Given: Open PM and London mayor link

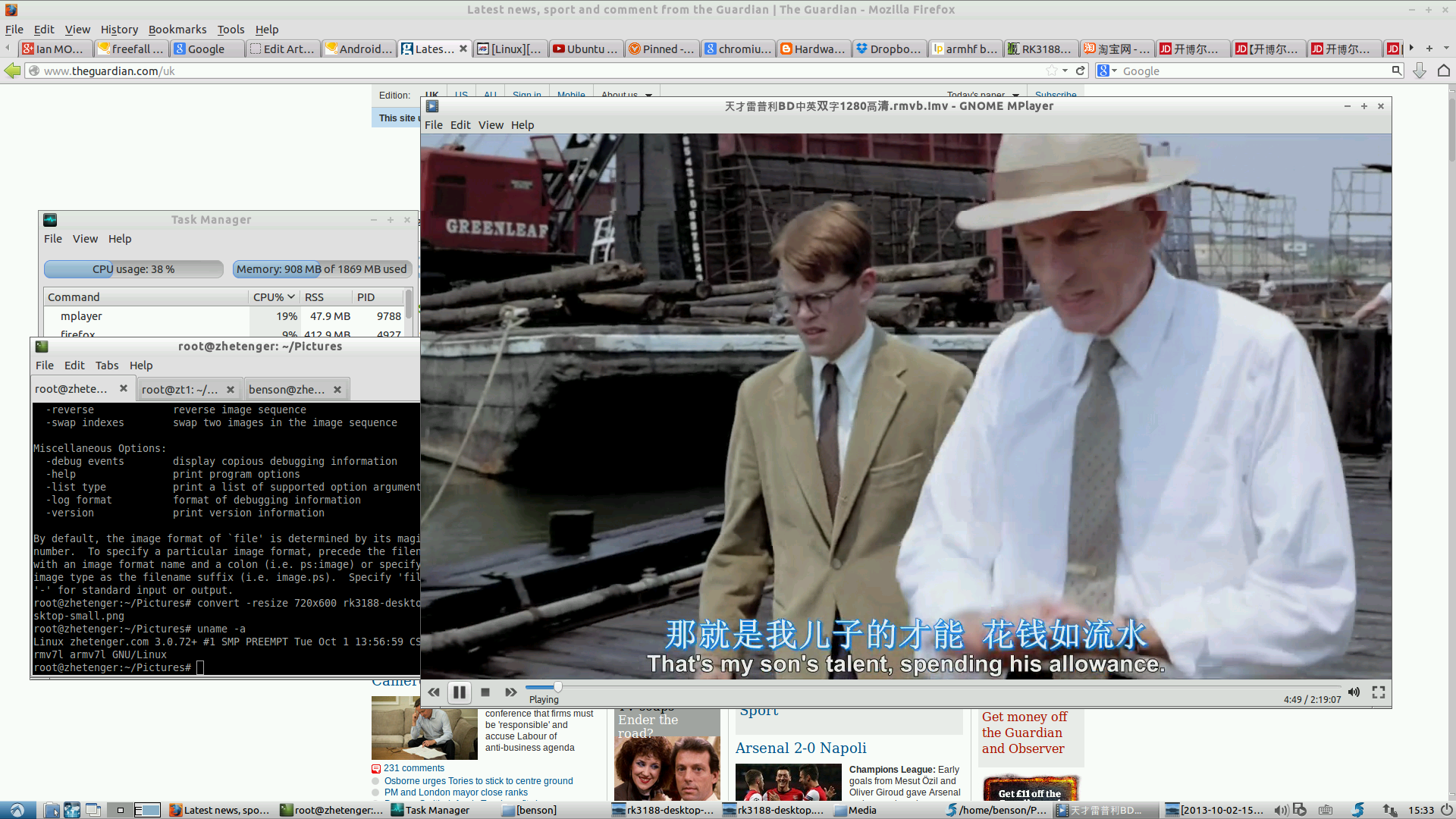Looking at the screenshot, I should pyautogui.click(x=456, y=792).
